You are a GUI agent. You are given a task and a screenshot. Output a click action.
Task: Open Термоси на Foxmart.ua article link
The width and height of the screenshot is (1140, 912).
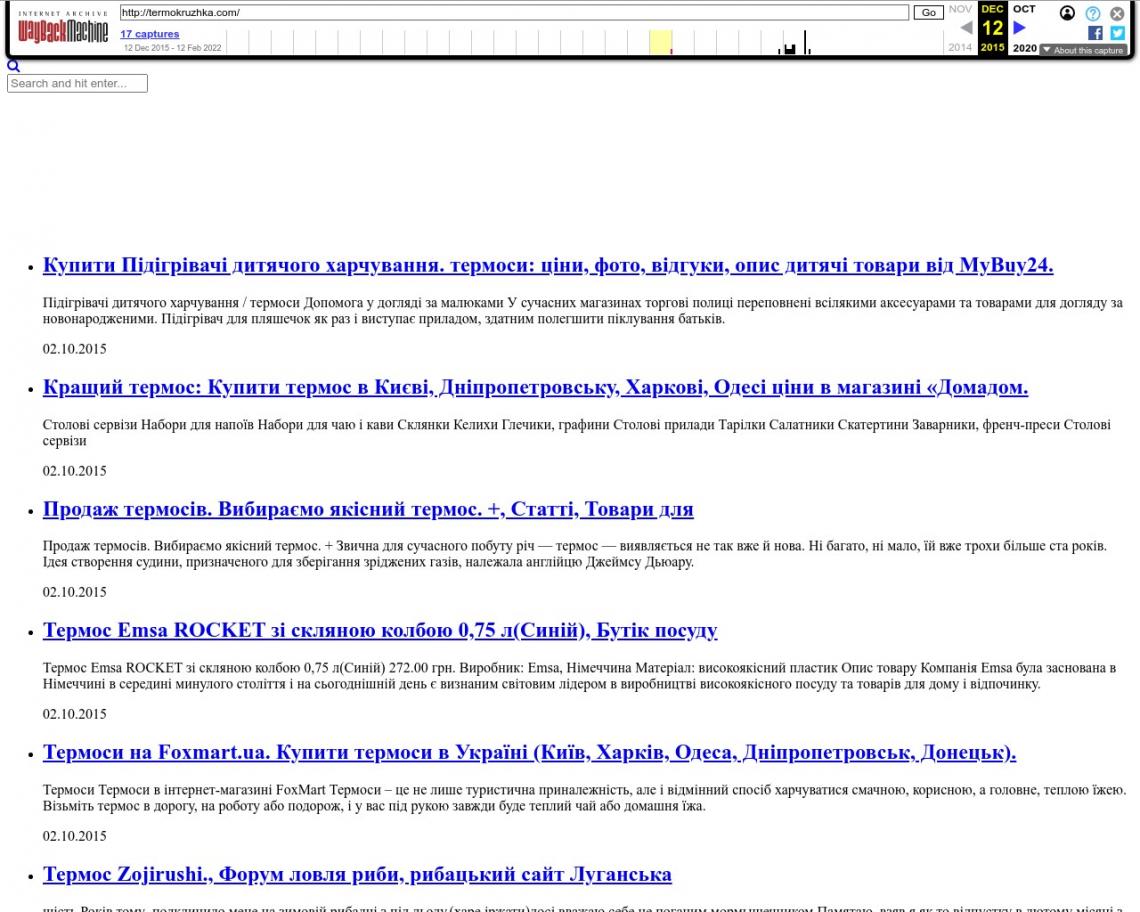tap(529, 753)
